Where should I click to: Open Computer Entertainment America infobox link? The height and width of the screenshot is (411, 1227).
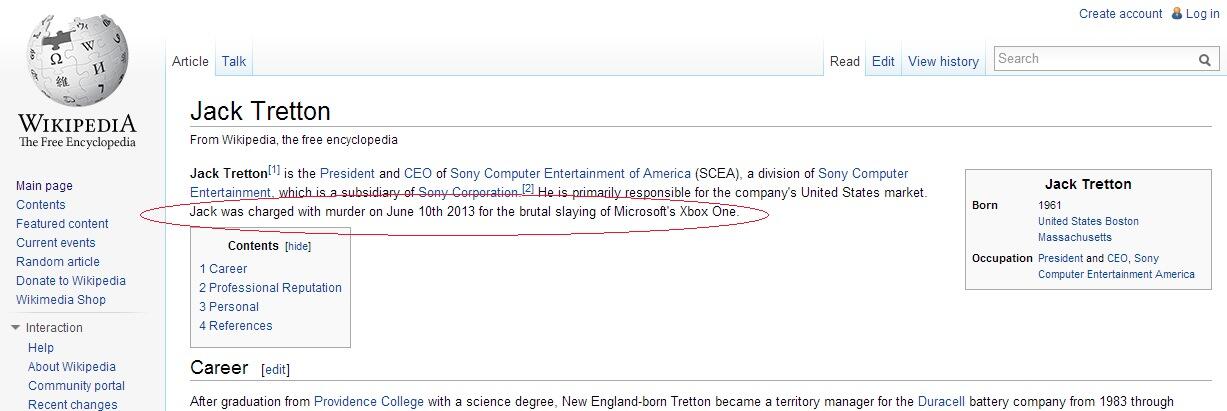[1116, 275]
